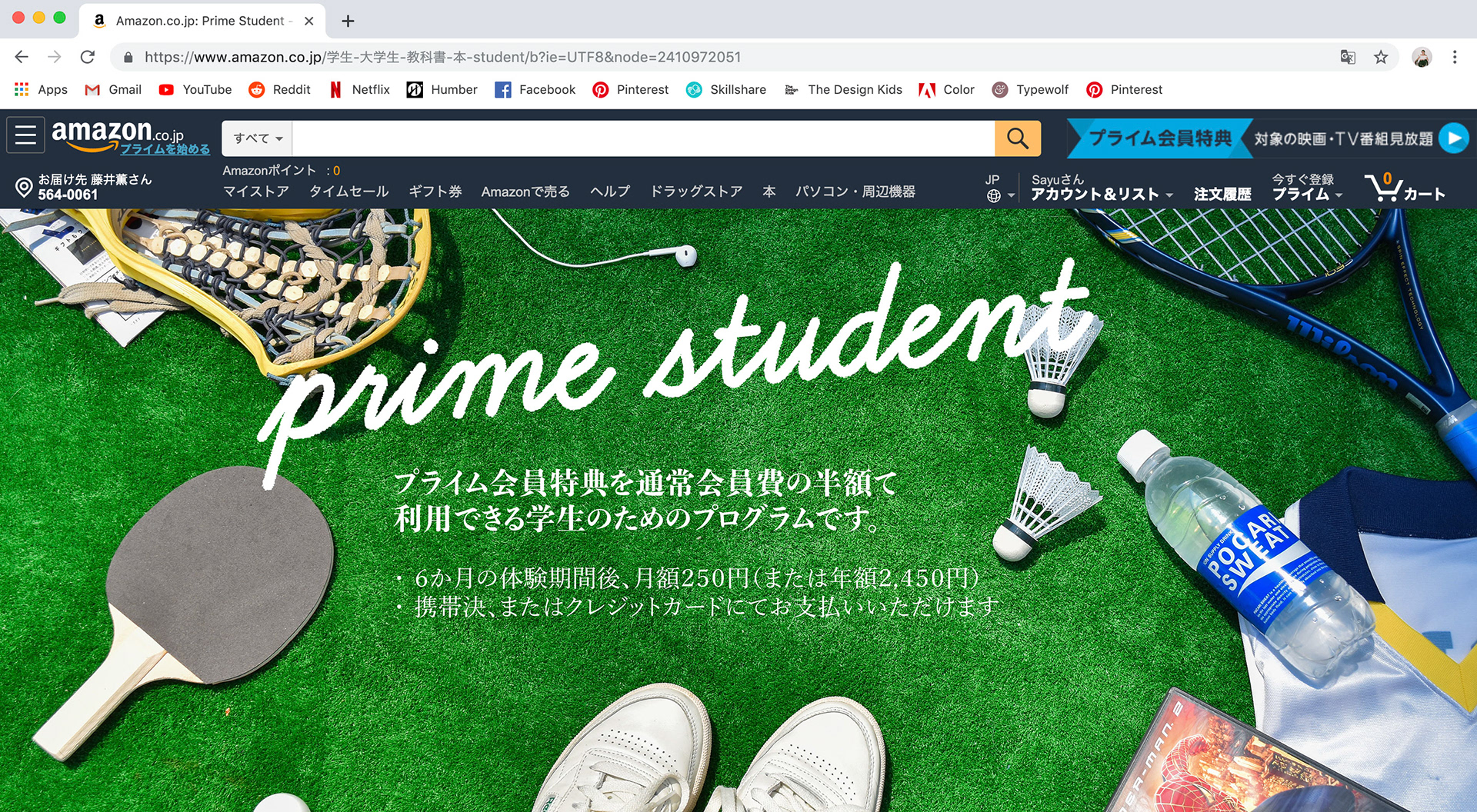The height and width of the screenshot is (812, 1477).
Task: Click into the Amazon search field
Action: coord(643,138)
